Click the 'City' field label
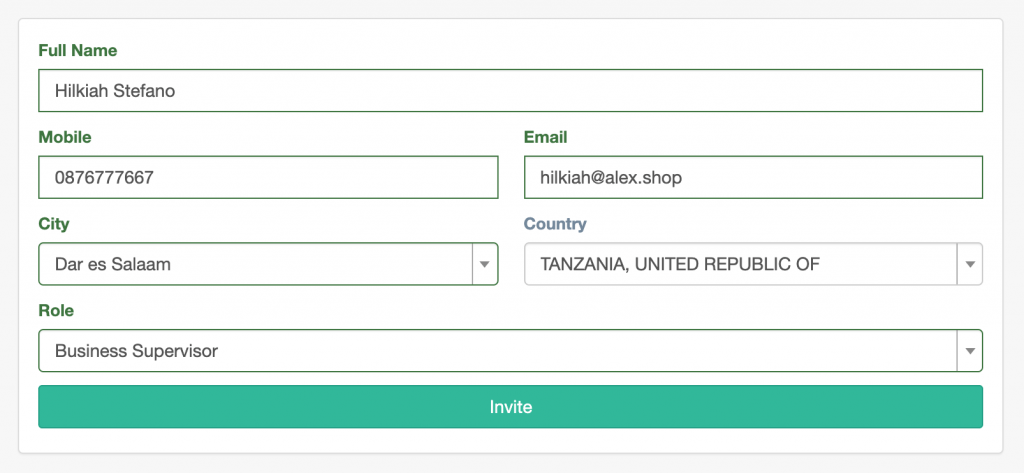The width and height of the screenshot is (1024, 473). (54, 224)
